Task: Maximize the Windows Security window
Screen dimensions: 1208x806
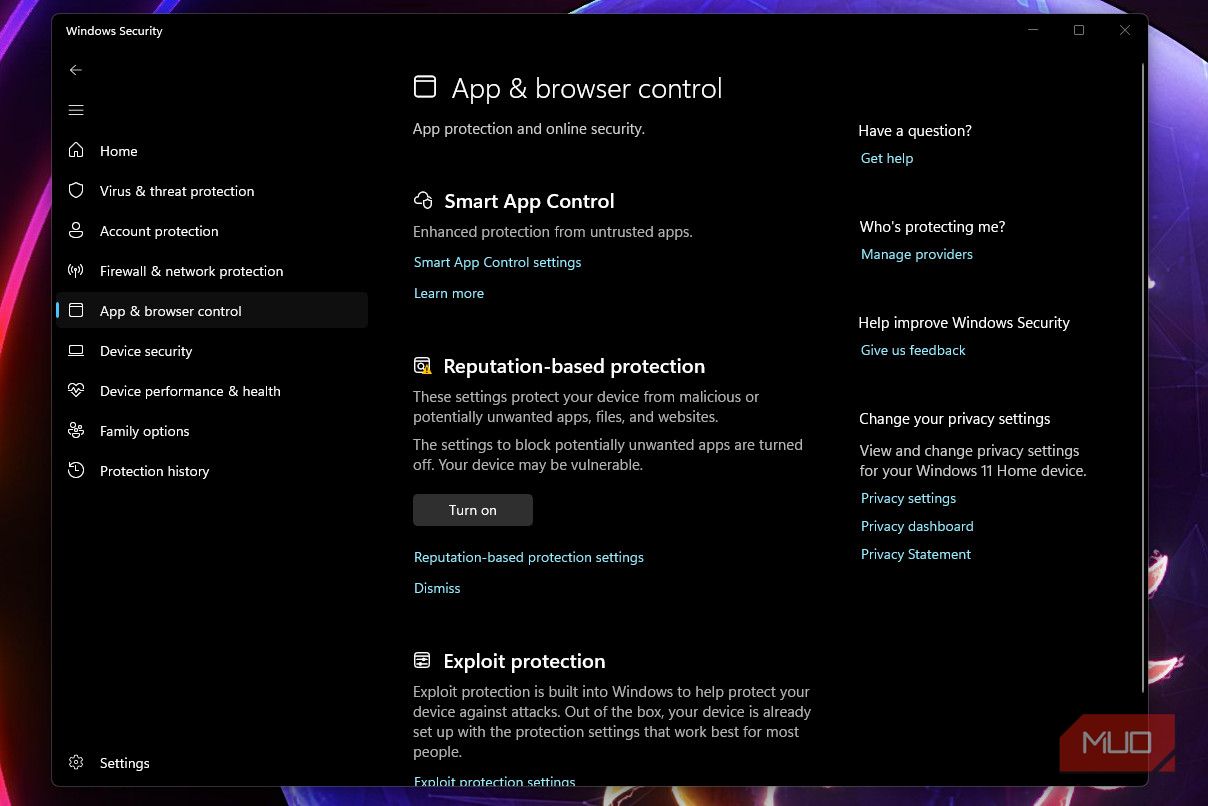Action: (x=1079, y=31)
